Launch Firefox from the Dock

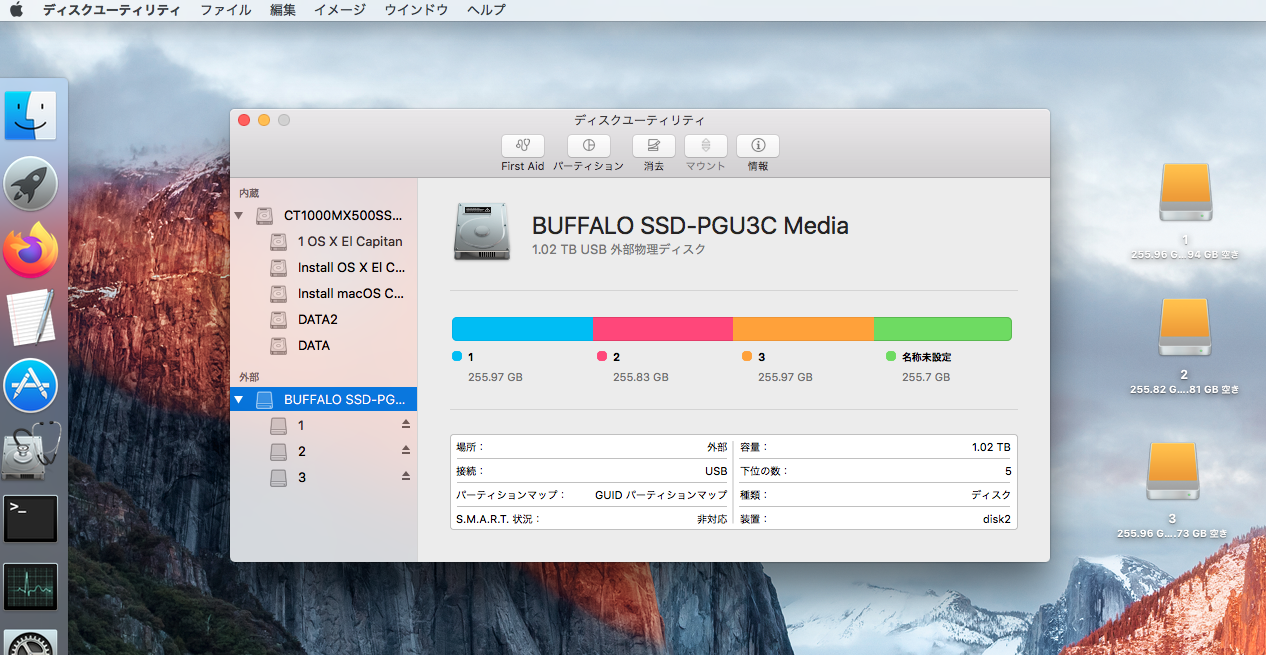click(31, 250)
